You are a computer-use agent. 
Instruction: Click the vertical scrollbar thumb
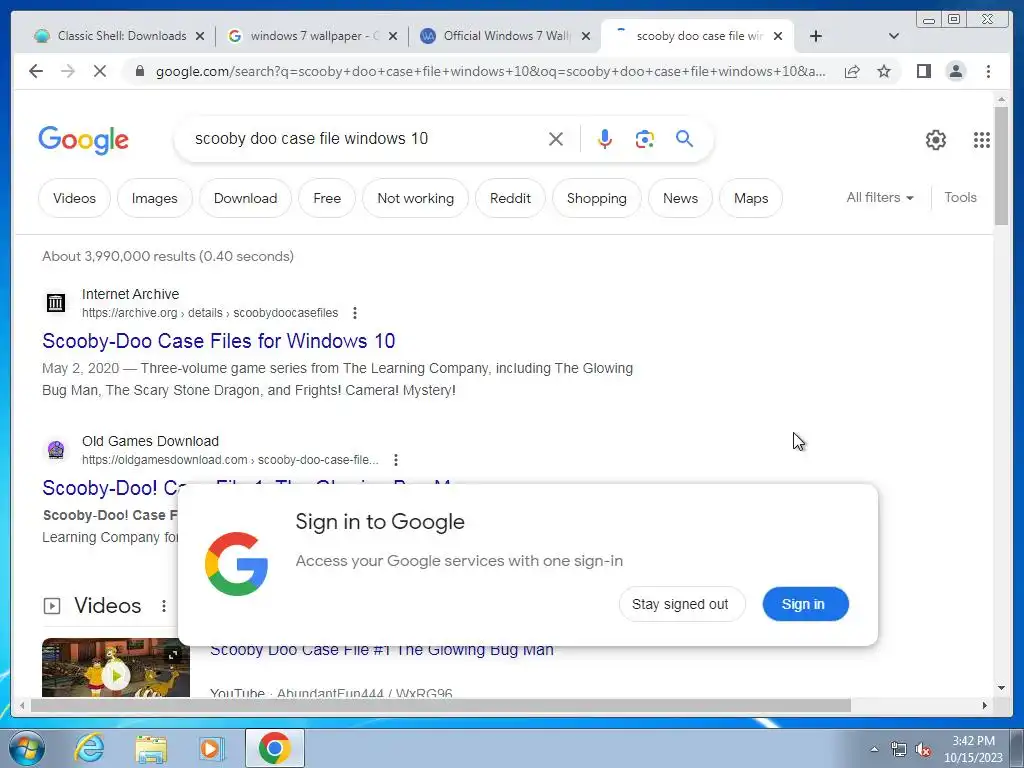click(1001, 166)
